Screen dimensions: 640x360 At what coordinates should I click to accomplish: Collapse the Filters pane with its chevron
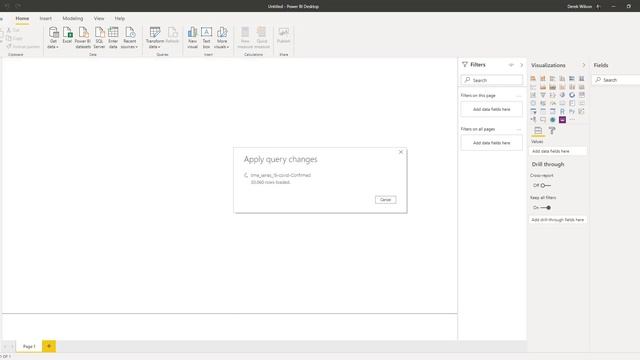coord(521,65)
